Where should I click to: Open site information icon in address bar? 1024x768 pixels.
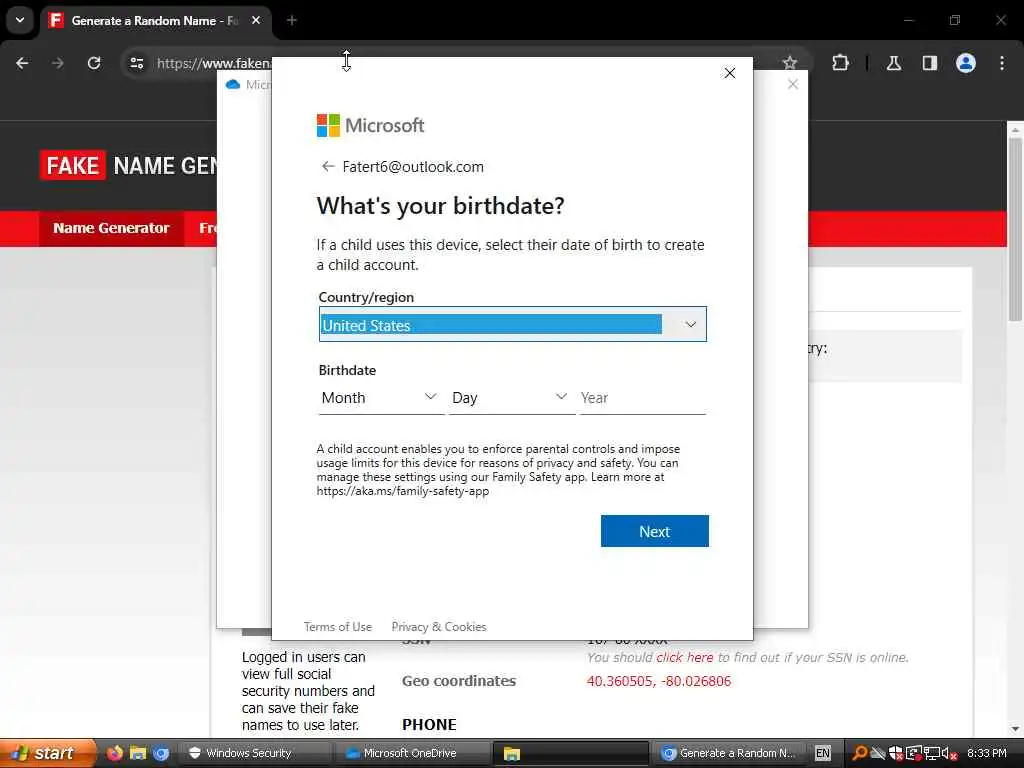[137, 63]
